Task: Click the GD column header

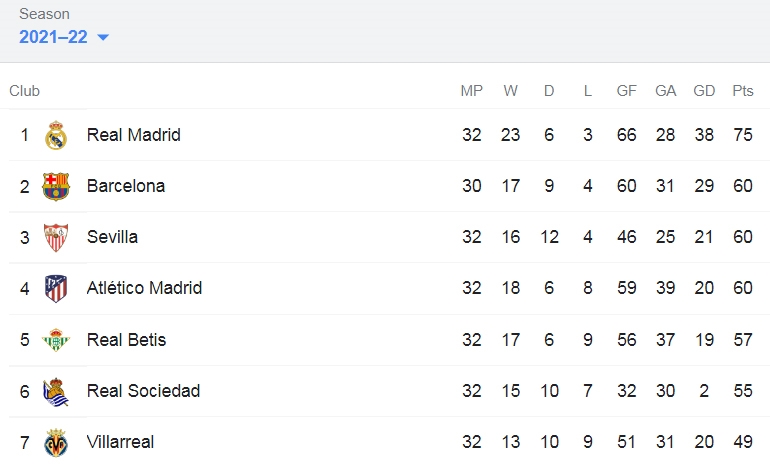Action: click(x=704, y=91)
